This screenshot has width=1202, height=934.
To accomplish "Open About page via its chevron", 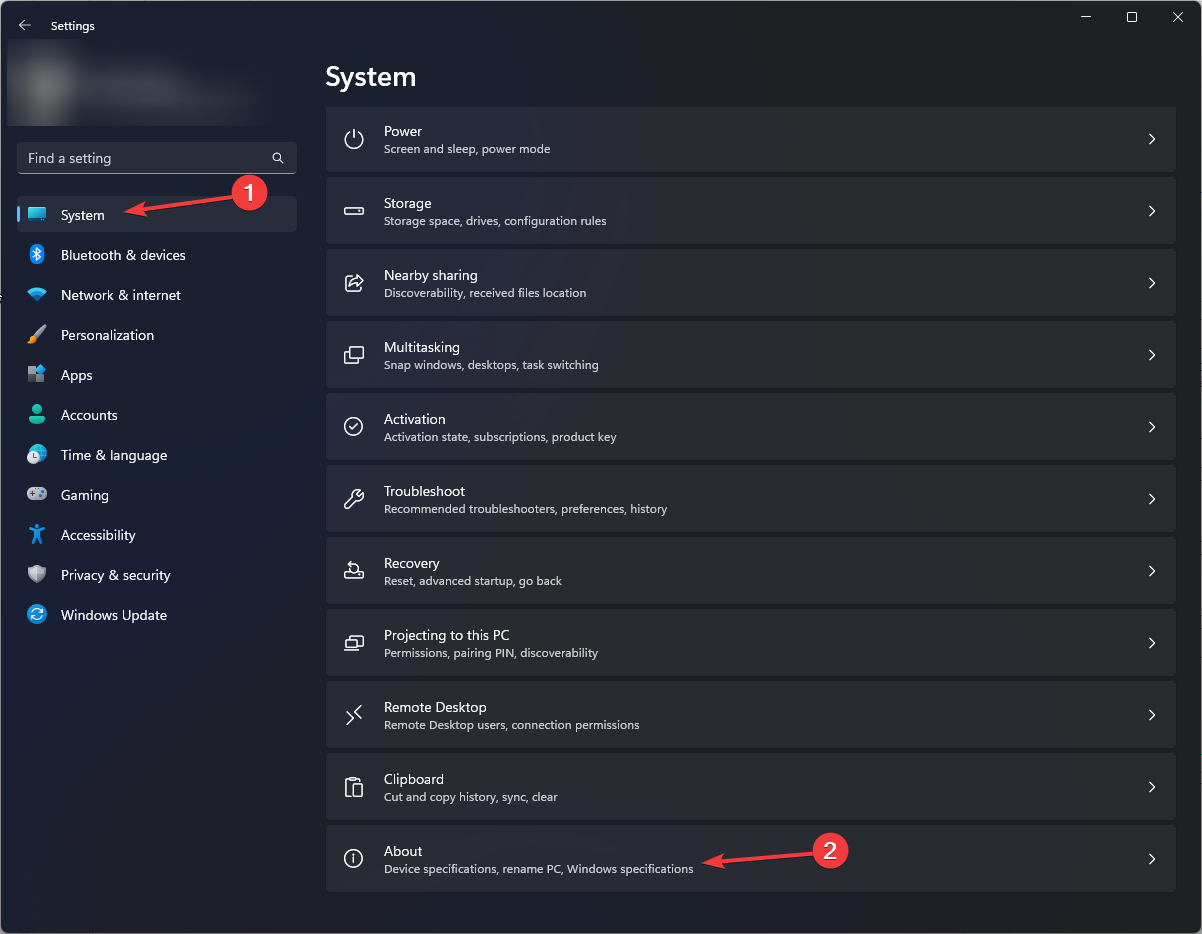I will (1152, 860).
